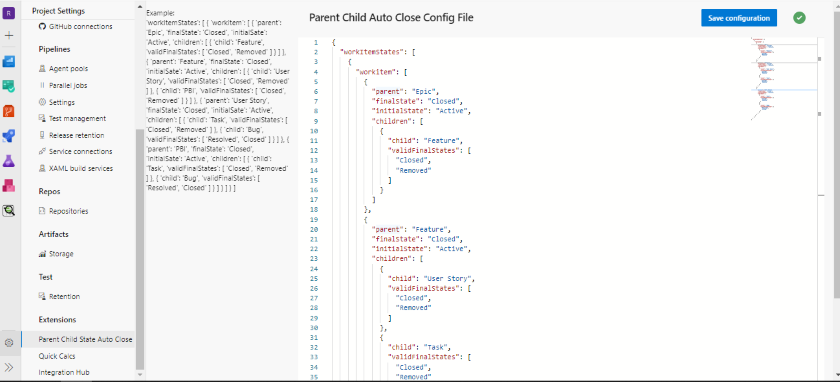Click the green success checkmark icon
Viewport: 840px width, 382px height.
click(799, 18)
